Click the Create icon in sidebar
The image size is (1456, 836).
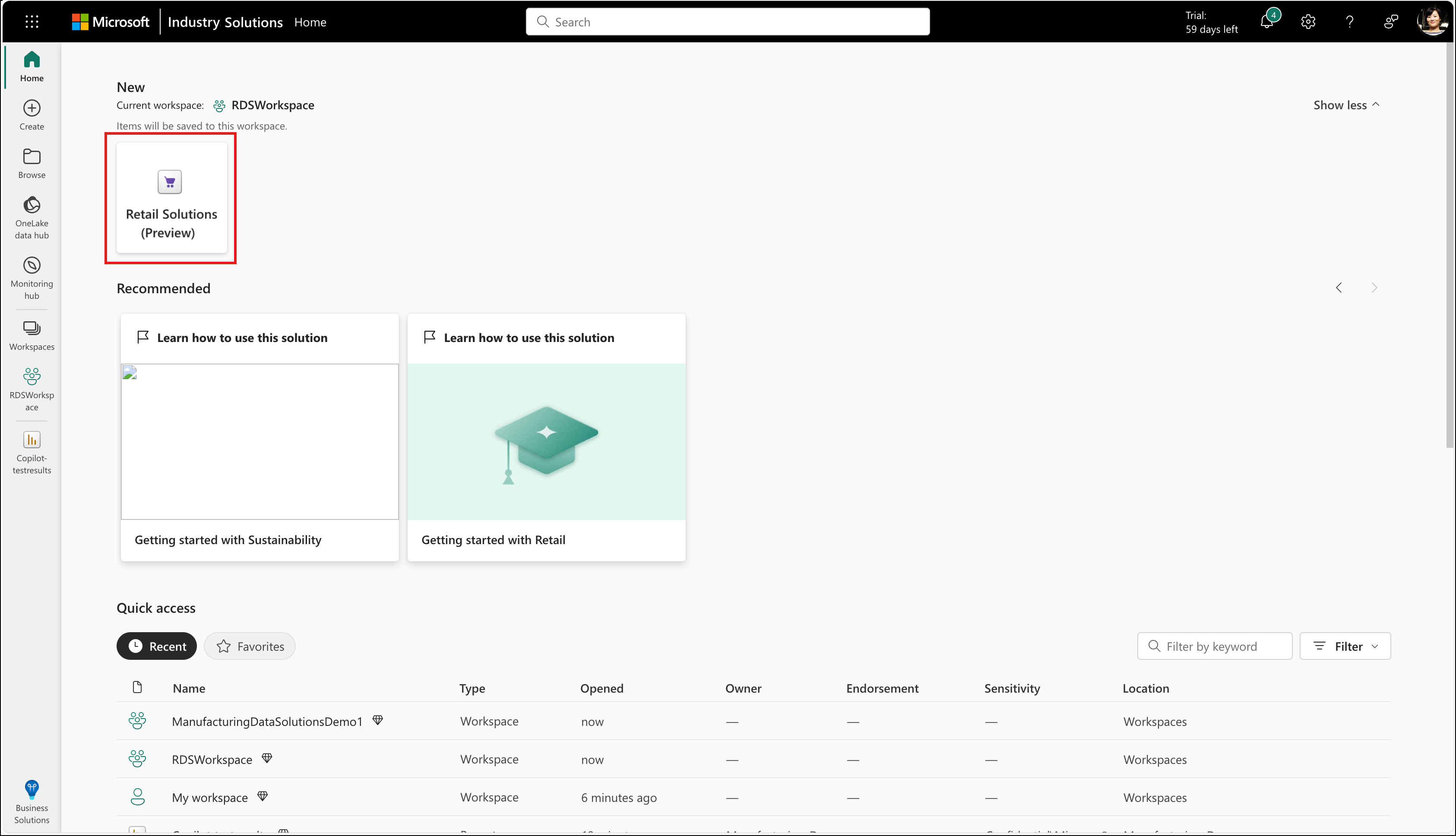pos(31,108)
